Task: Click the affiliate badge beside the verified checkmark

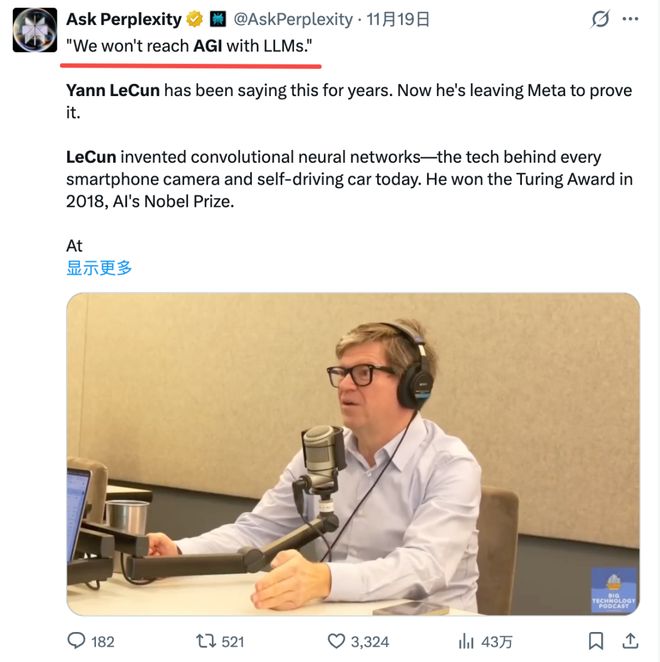Action: point(218,19)
